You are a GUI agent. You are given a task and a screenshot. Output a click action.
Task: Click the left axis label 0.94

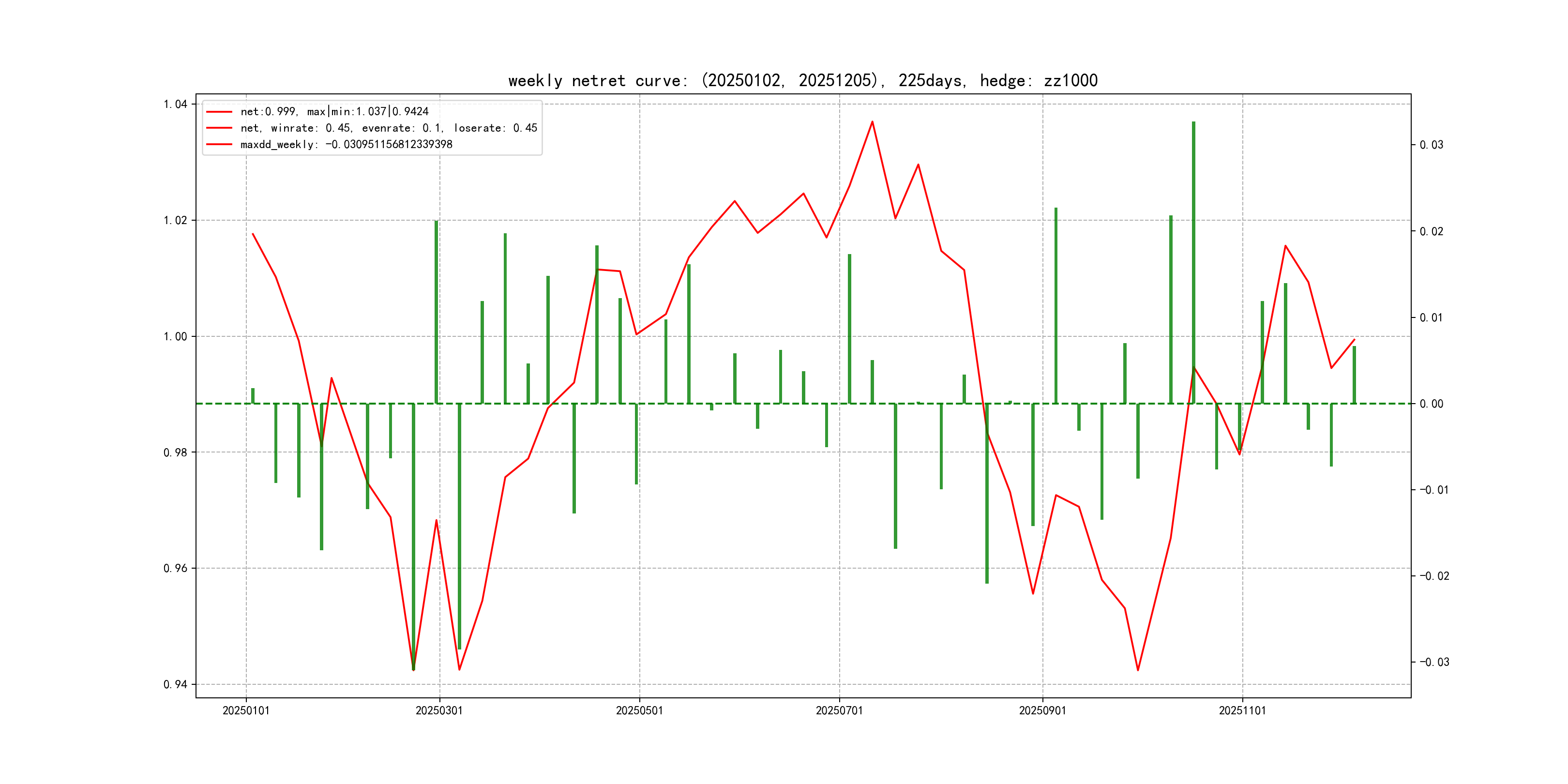click(175, 684)
